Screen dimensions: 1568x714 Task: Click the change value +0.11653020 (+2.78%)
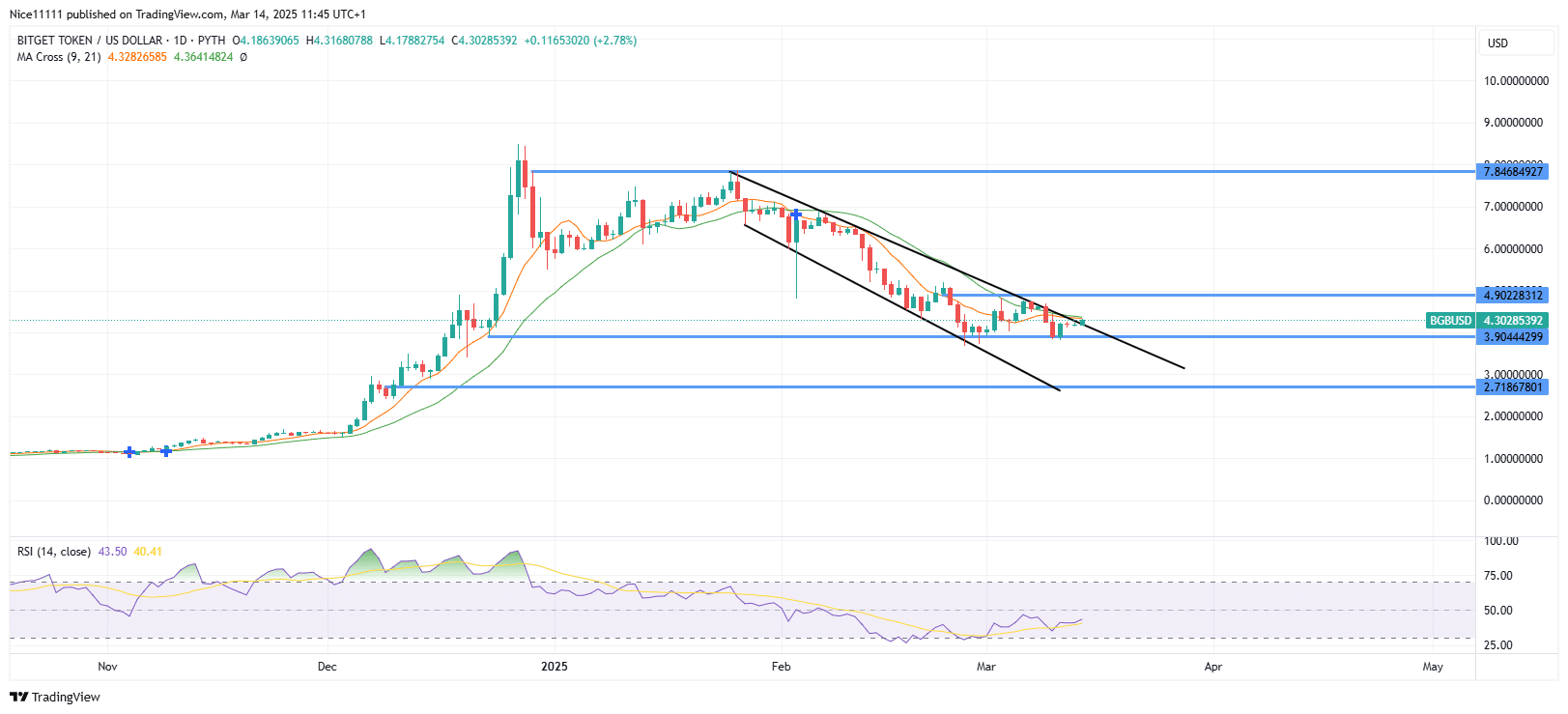[x=581, y=41]
